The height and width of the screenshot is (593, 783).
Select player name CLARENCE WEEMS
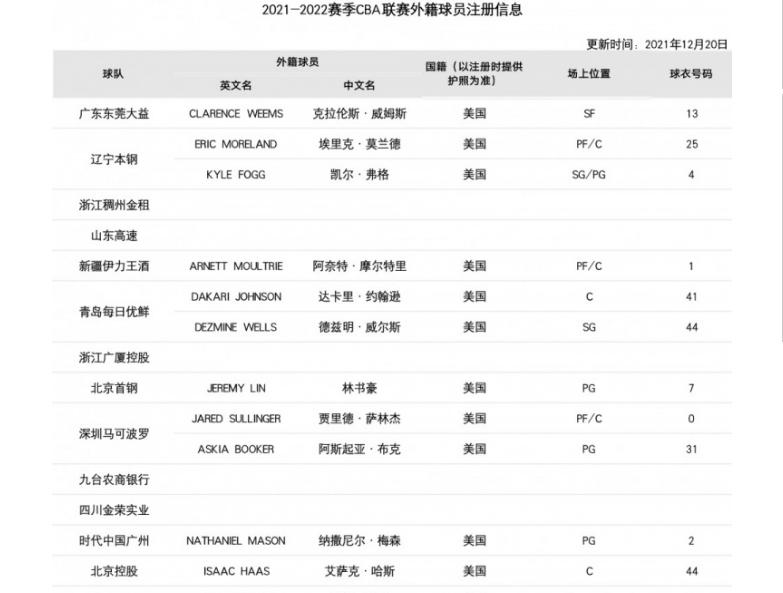pos(236,114)
